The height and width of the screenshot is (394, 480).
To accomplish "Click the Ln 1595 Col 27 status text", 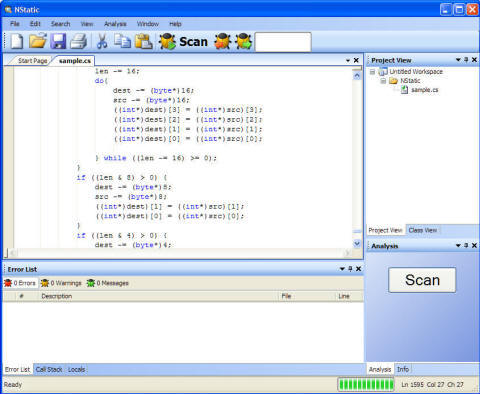I will (432, 385).
